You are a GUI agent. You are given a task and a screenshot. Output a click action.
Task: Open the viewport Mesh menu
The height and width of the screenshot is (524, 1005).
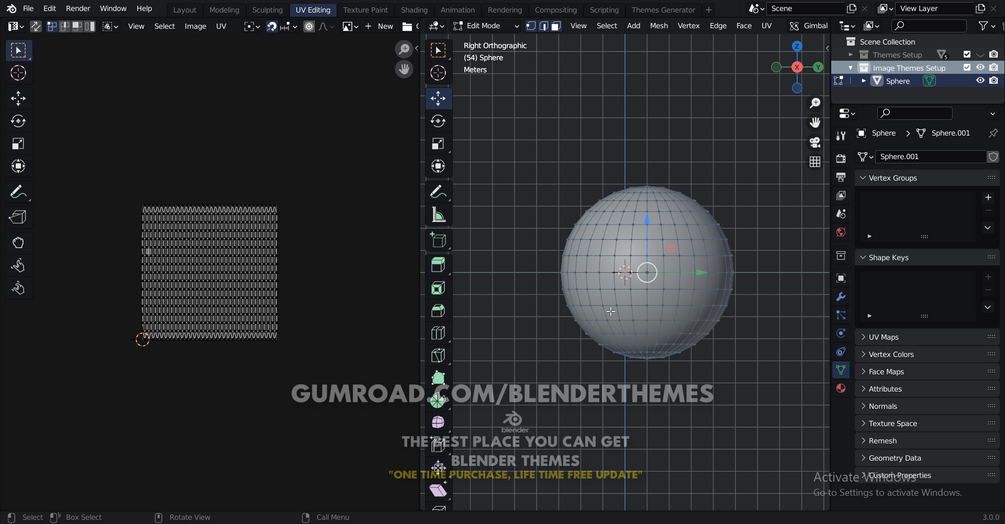point(659,26)
